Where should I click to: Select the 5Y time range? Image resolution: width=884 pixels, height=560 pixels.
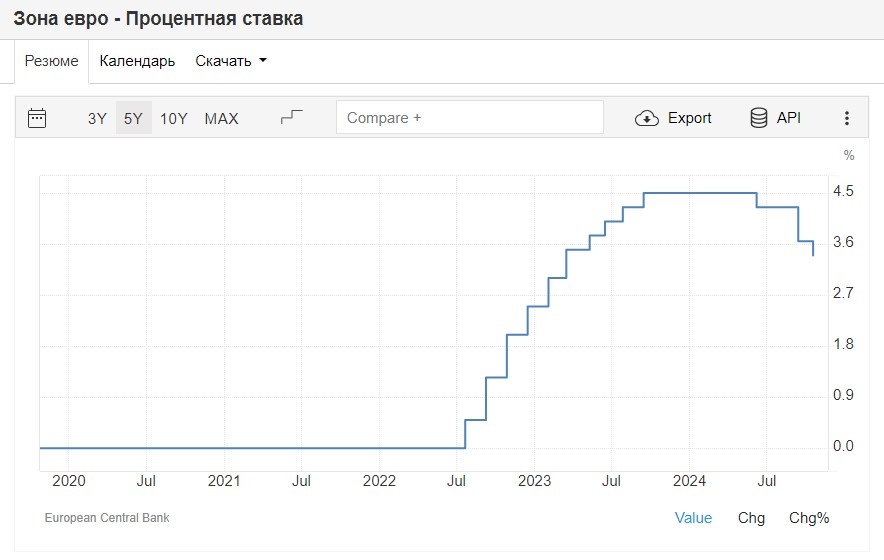tap(133, 118)
